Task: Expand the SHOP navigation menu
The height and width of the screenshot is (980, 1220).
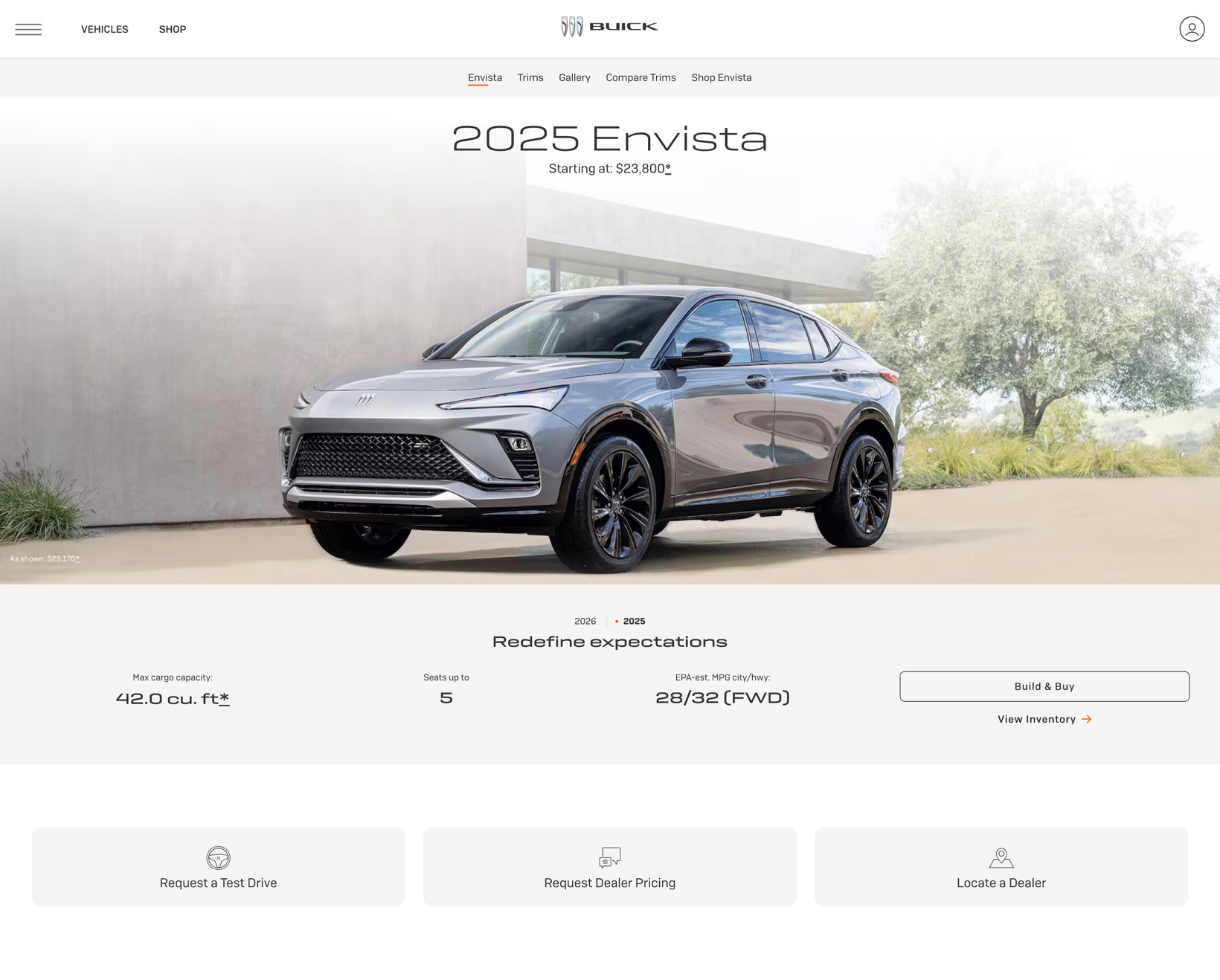Action: pos(173,29)
